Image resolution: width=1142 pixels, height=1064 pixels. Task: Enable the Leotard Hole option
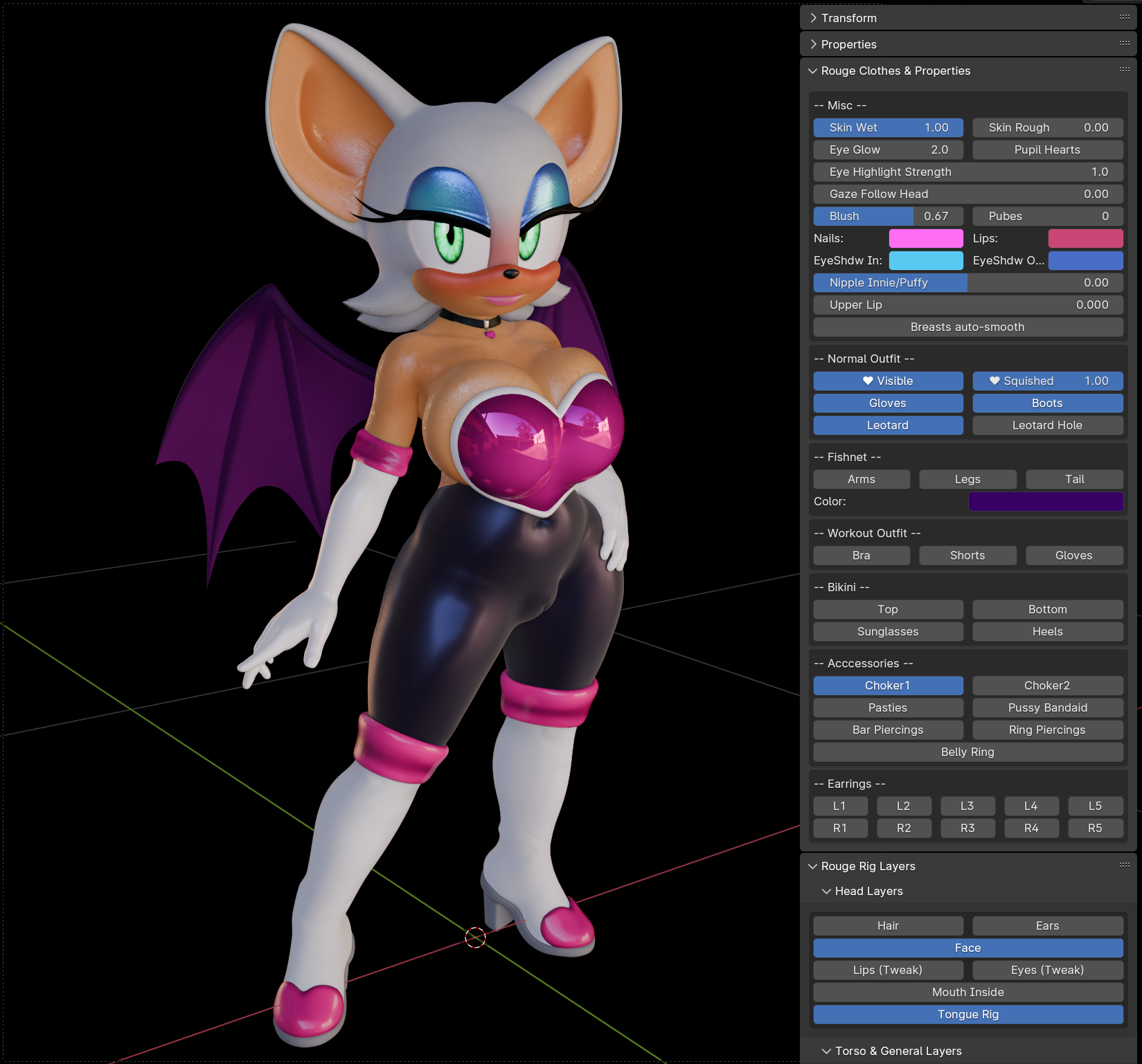pyautogui.click(x=1048, y=425)
